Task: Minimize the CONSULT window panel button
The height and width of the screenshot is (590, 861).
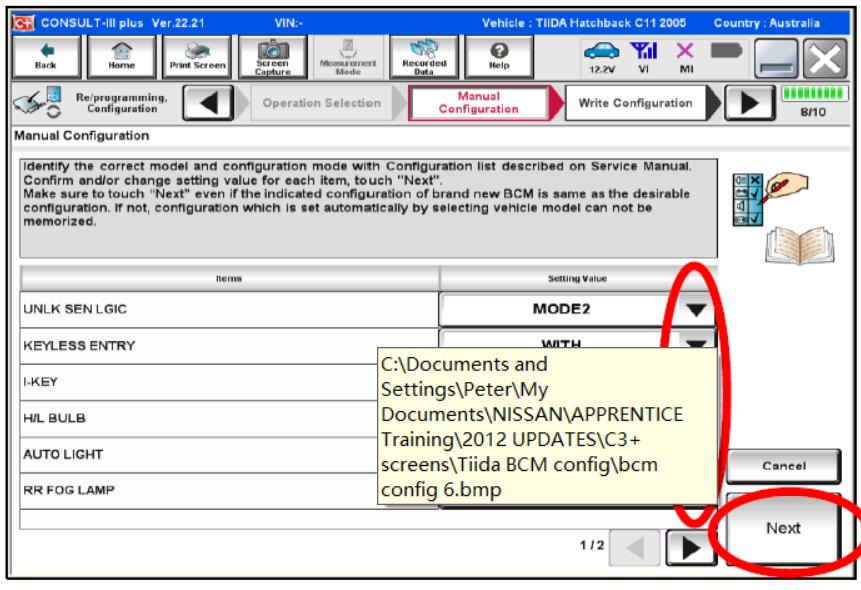Action: tap(776, 58)
